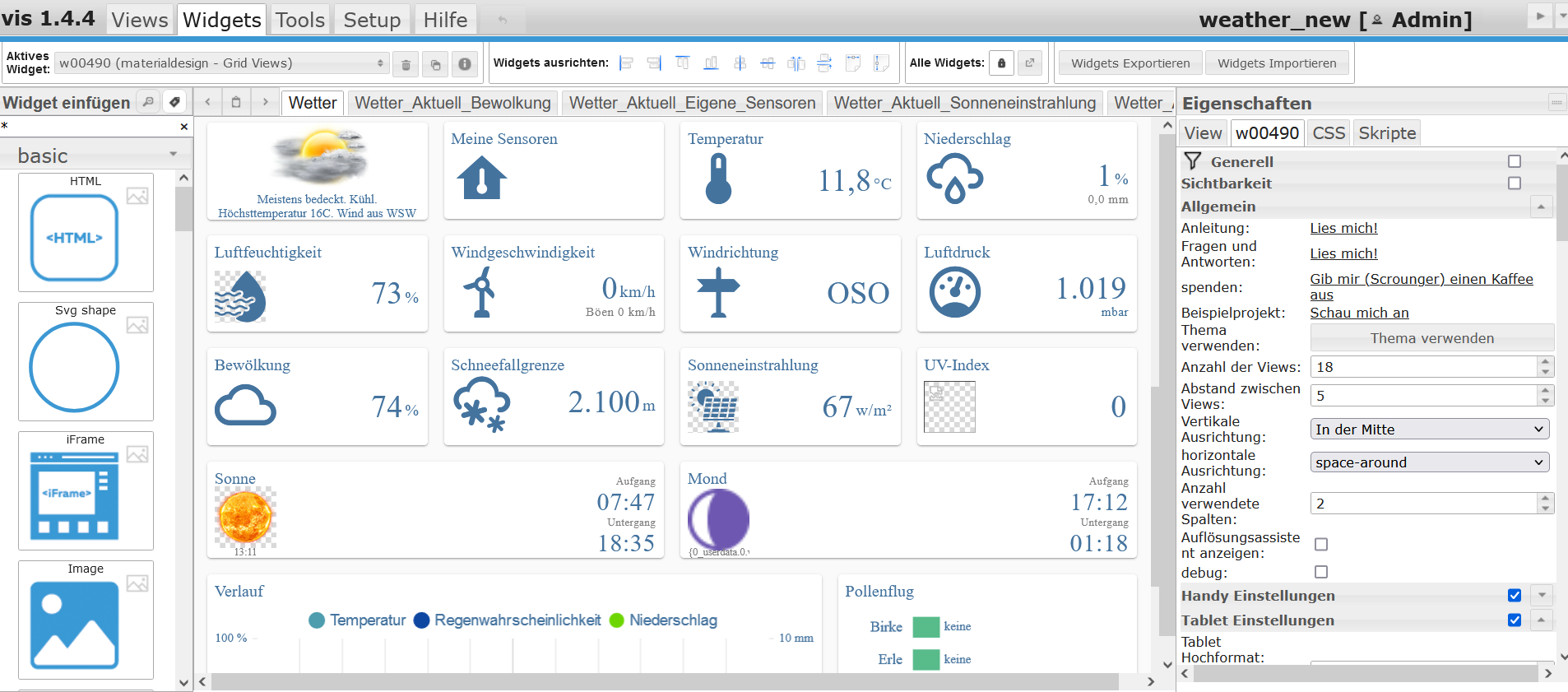
Task: Select the Svg shape widget thumbnail
Action: coord(86,361)
